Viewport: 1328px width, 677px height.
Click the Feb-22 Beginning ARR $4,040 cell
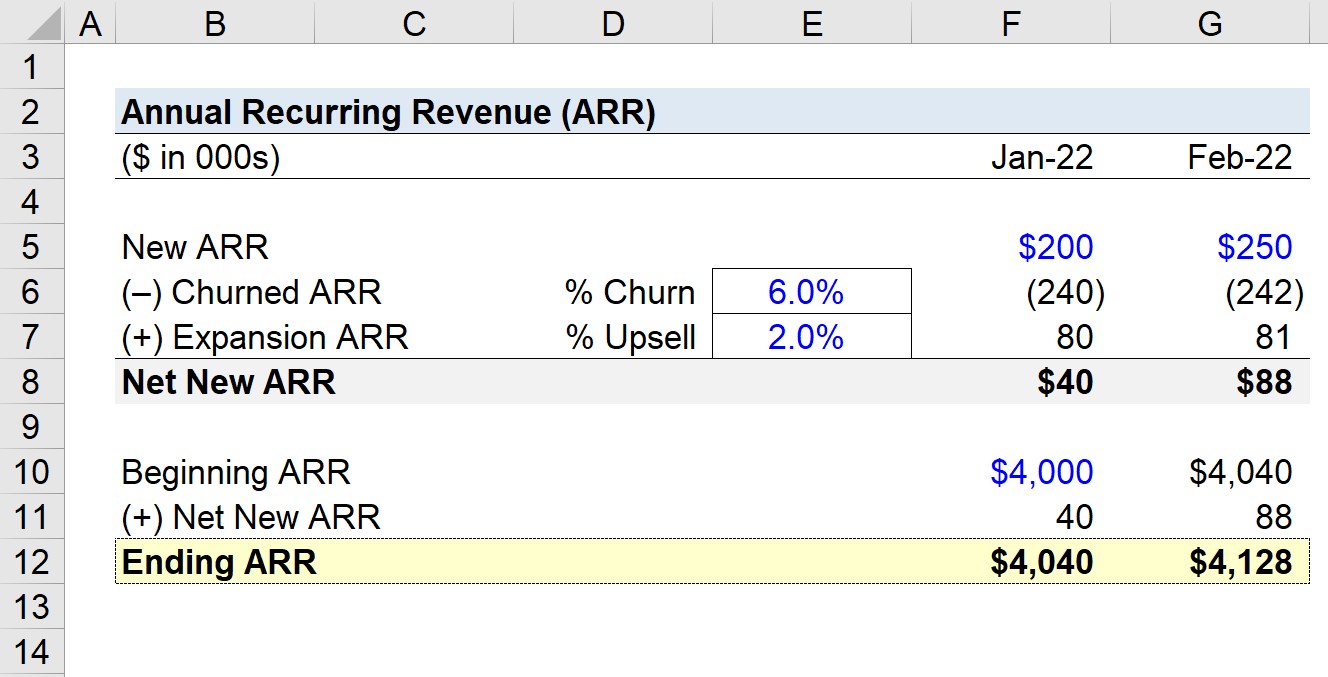(1210, 471)
